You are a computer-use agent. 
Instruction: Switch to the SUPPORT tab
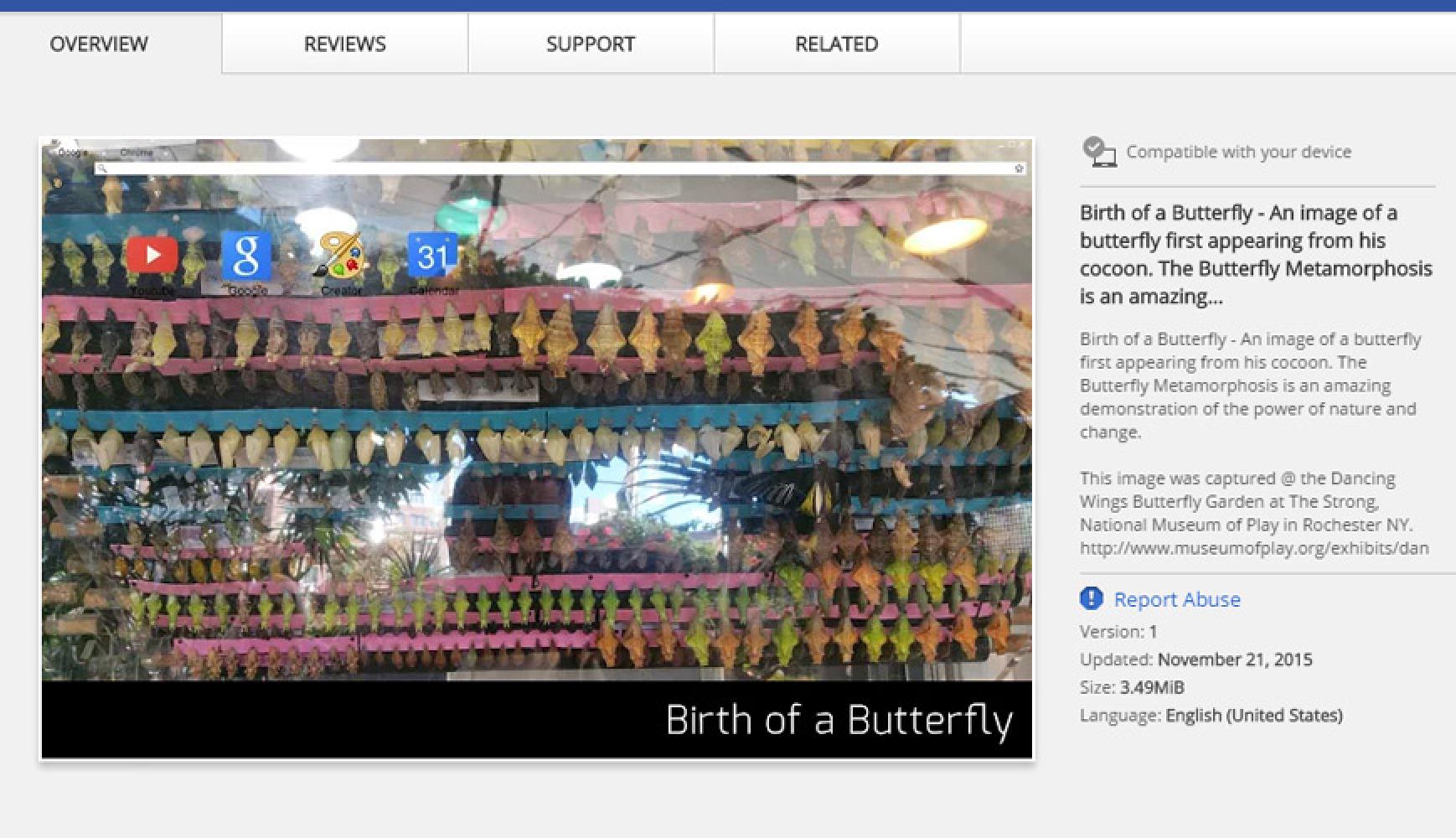(x=591, y=44)
